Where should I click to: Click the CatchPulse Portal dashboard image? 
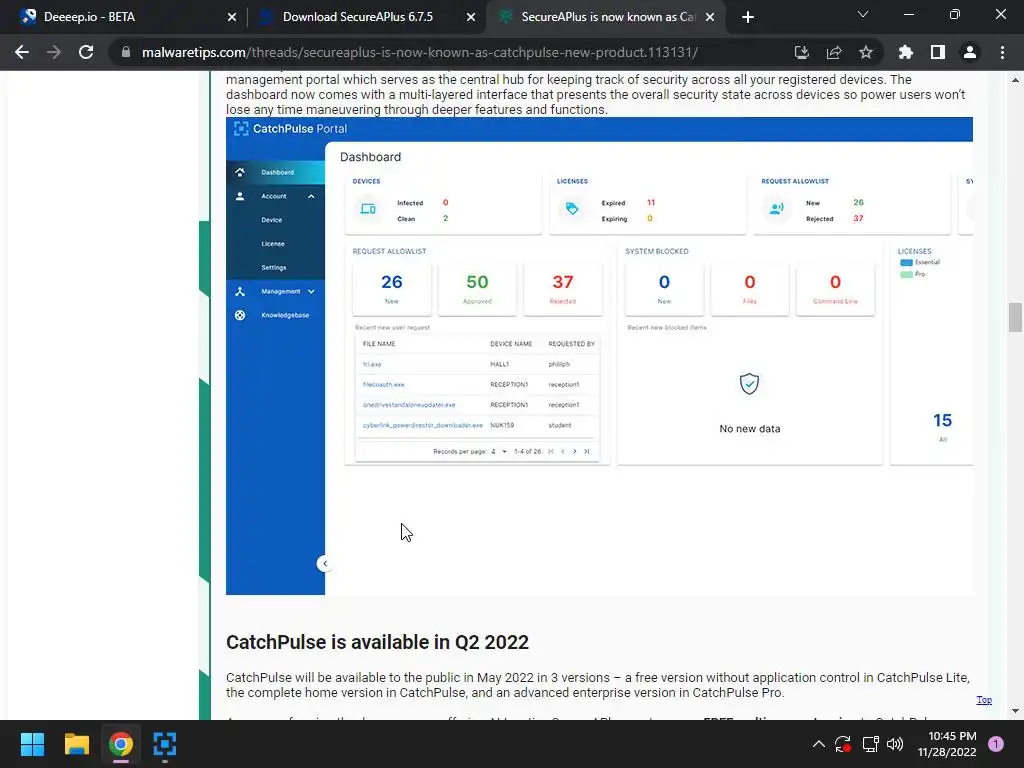tap(599, 356)
